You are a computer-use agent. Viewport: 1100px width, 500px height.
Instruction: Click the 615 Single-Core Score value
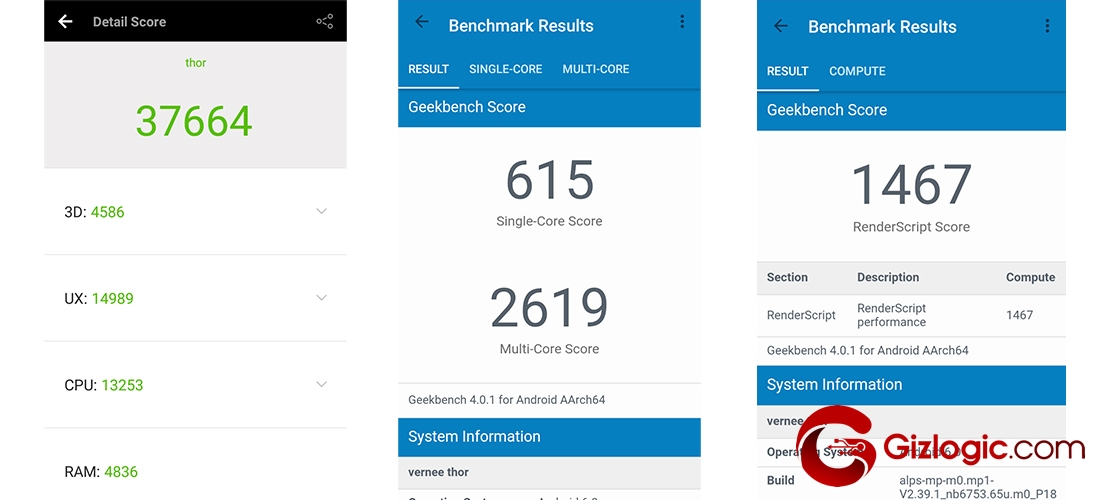pos(549,180)
